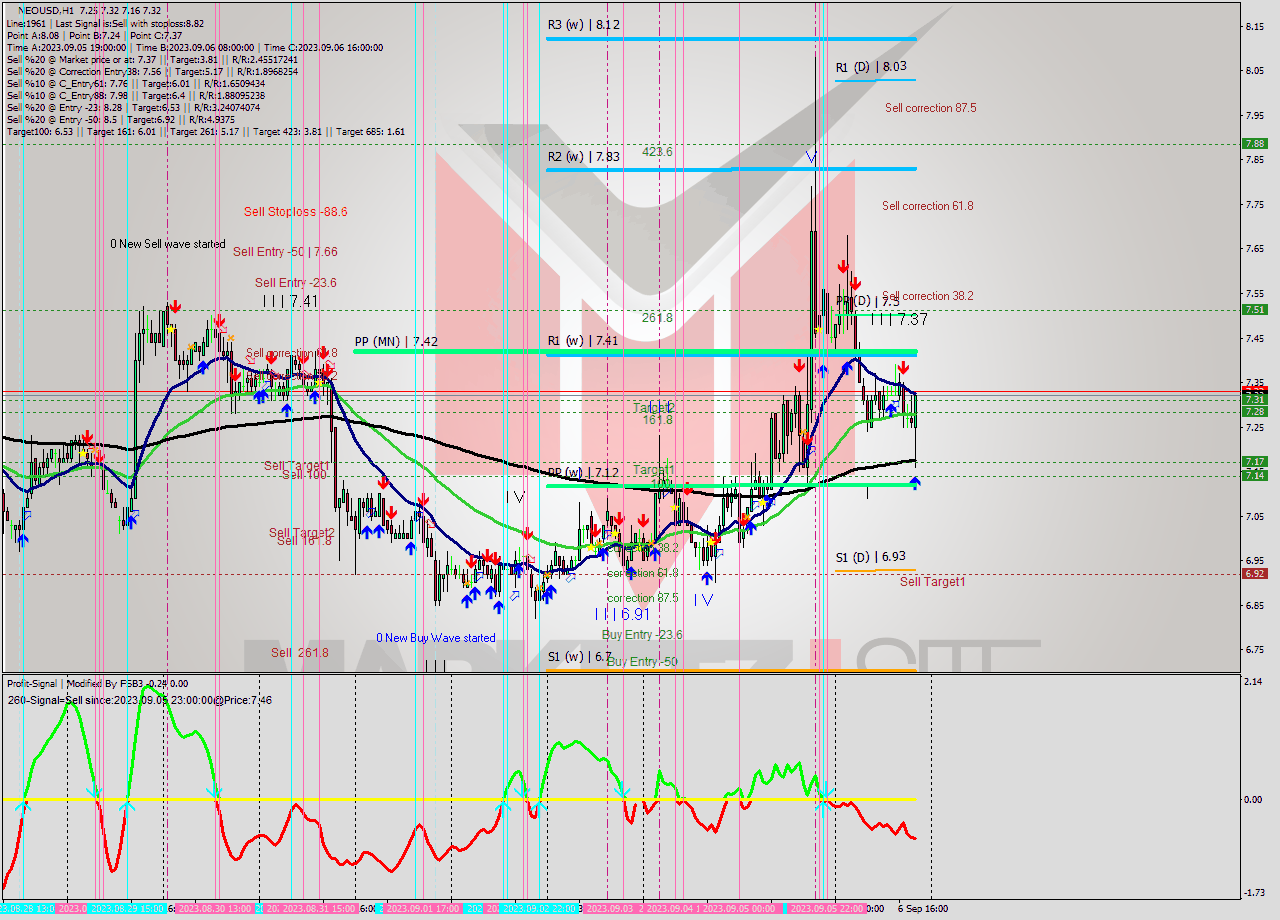Click the red 6.92 price tag on axis
Screen dimensions: 1280x920
1254,574
